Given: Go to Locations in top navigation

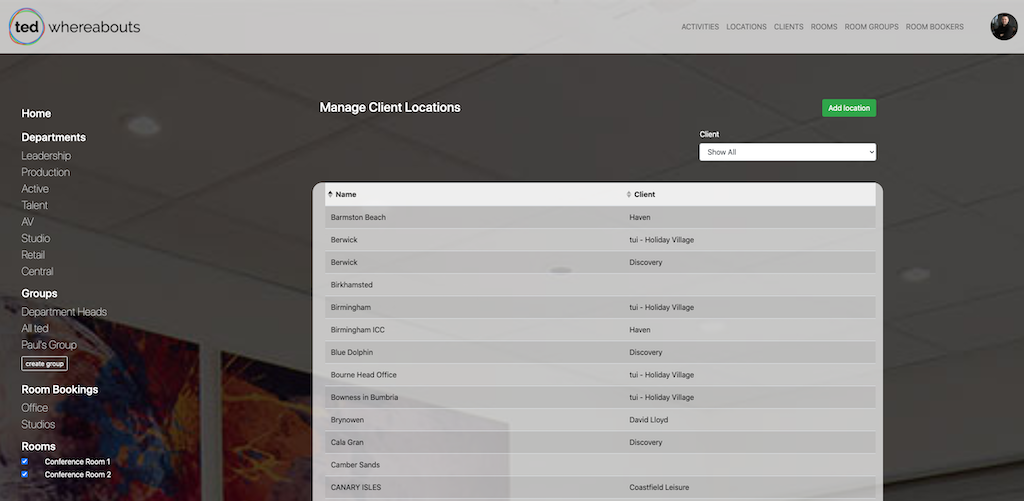Looking at the screenshot, I should pos(746,27).
